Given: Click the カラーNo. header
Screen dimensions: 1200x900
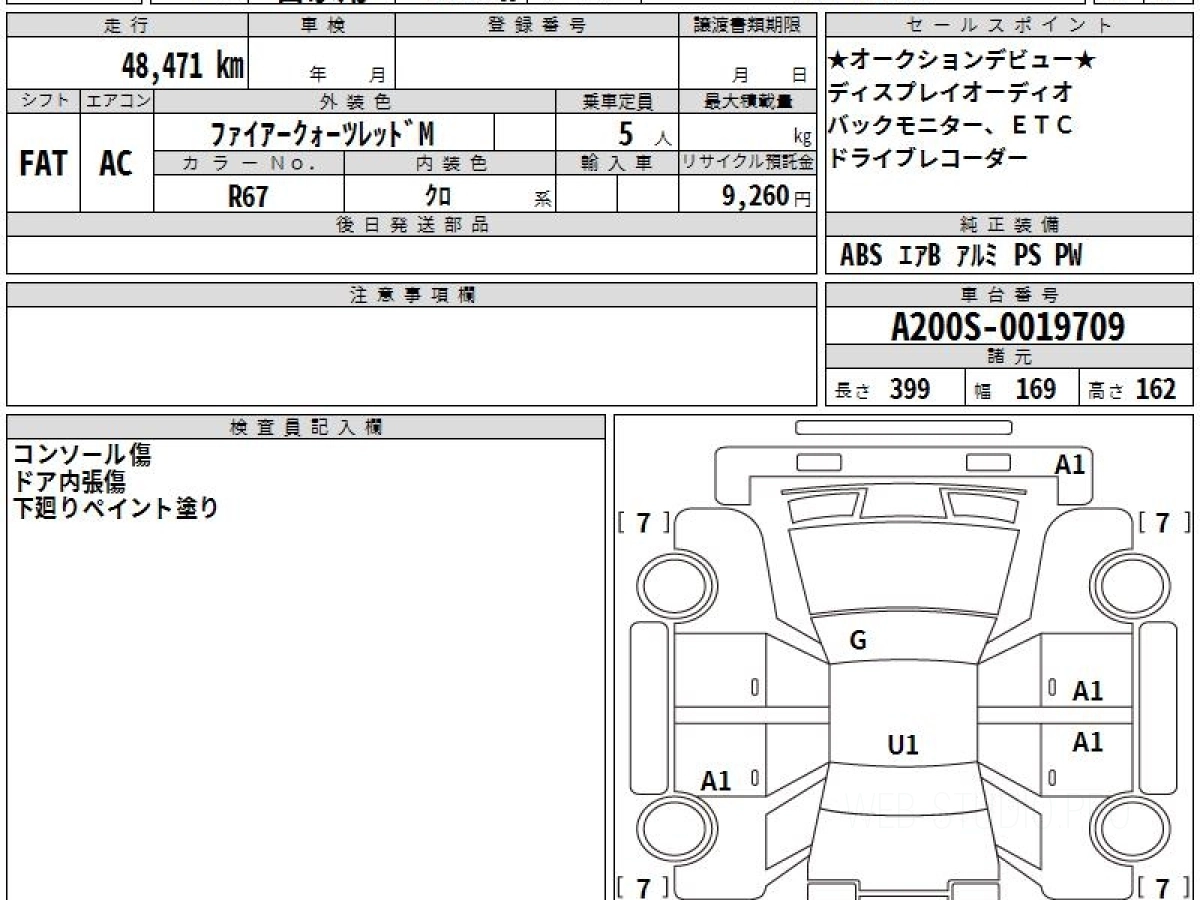Looking at the screenshot, I should point(249,163).
